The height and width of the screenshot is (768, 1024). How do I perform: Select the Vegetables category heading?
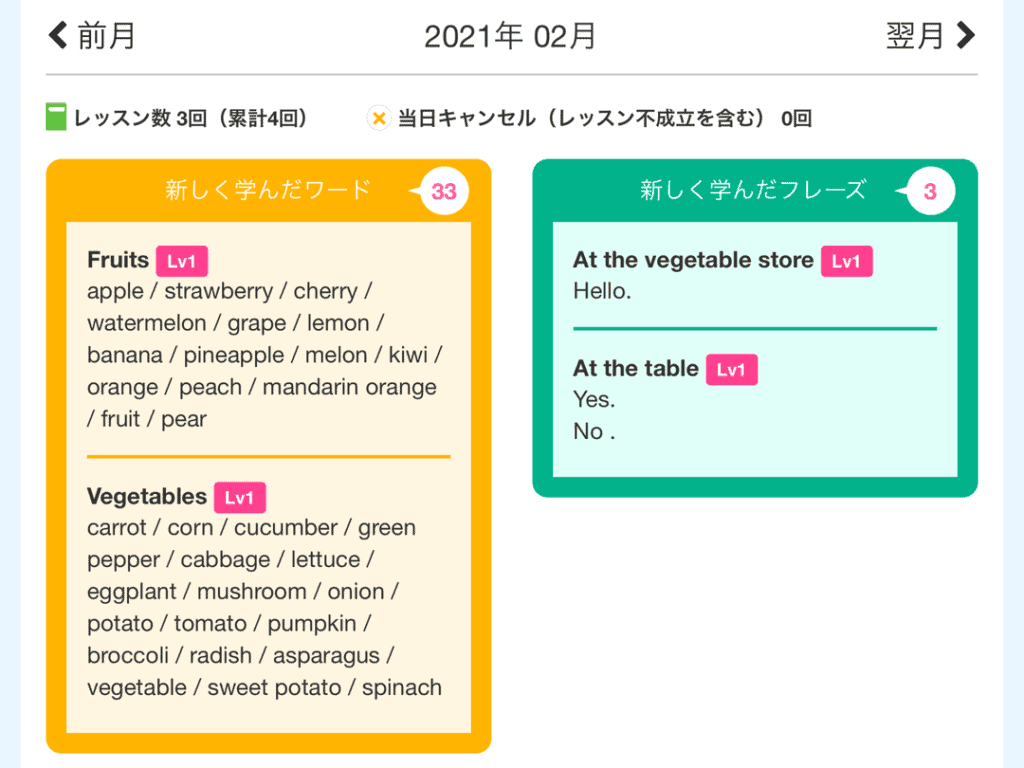[147, 497]
